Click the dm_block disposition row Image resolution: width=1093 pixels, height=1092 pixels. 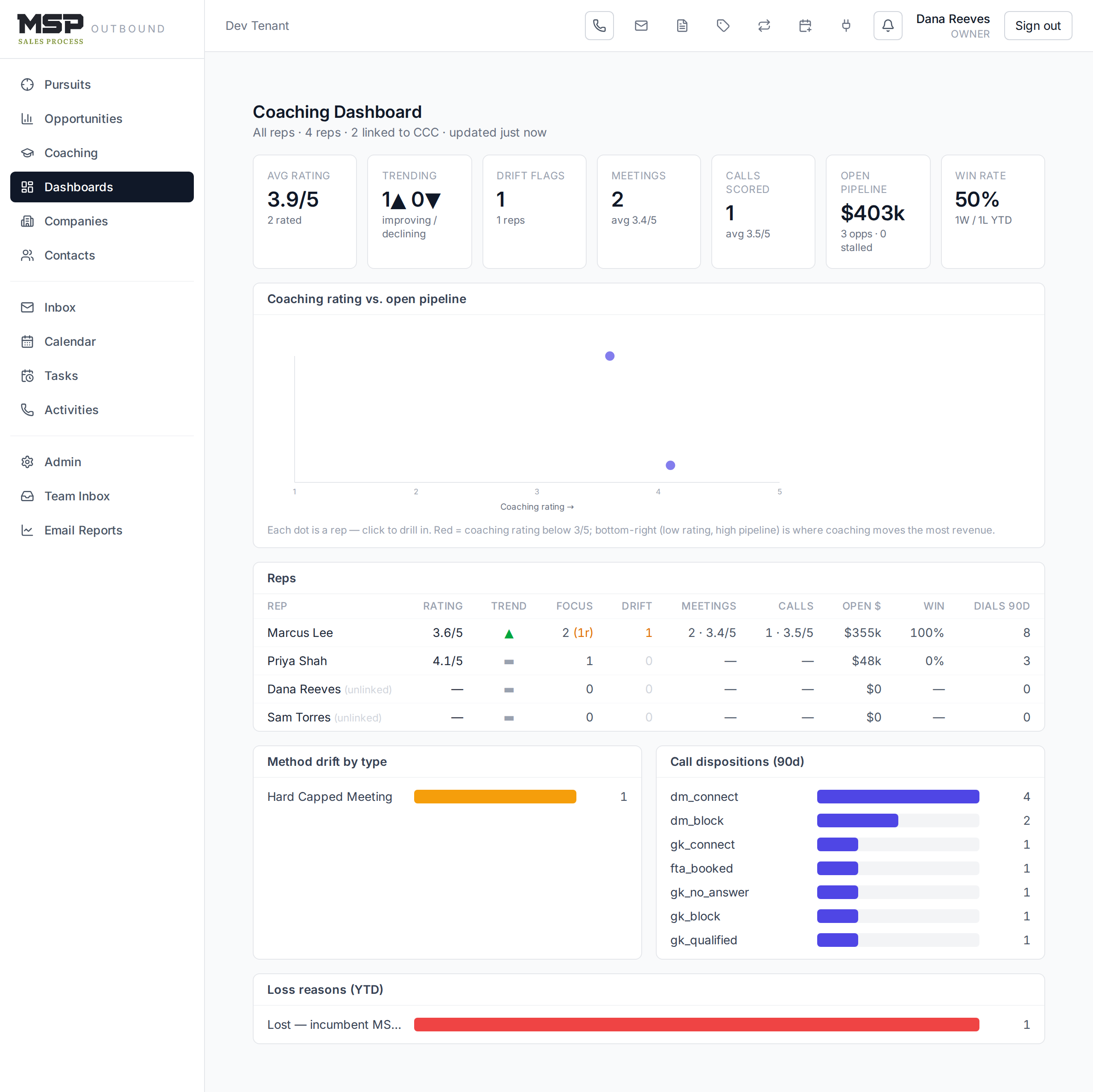pos(850,820)
